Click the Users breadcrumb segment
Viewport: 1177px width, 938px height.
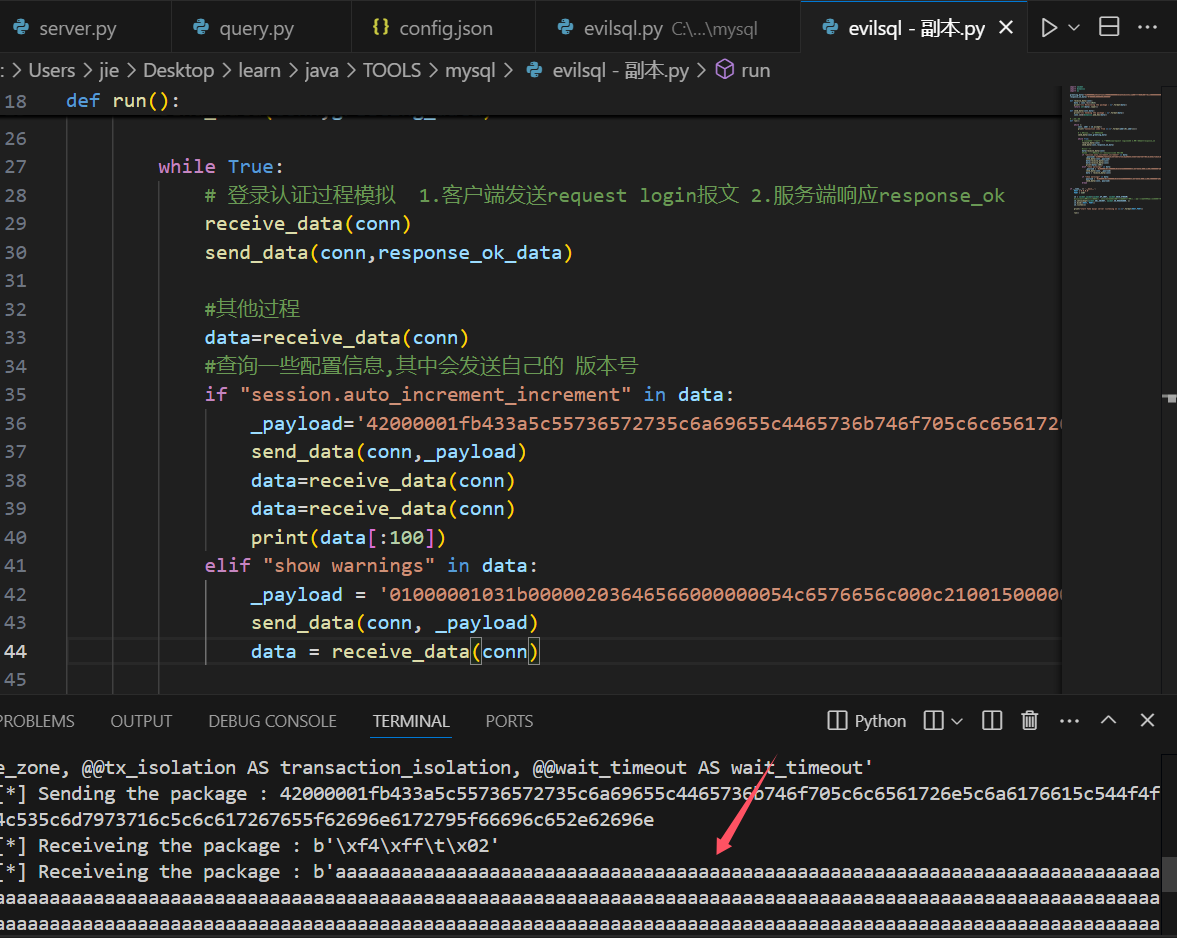point(52,71)
